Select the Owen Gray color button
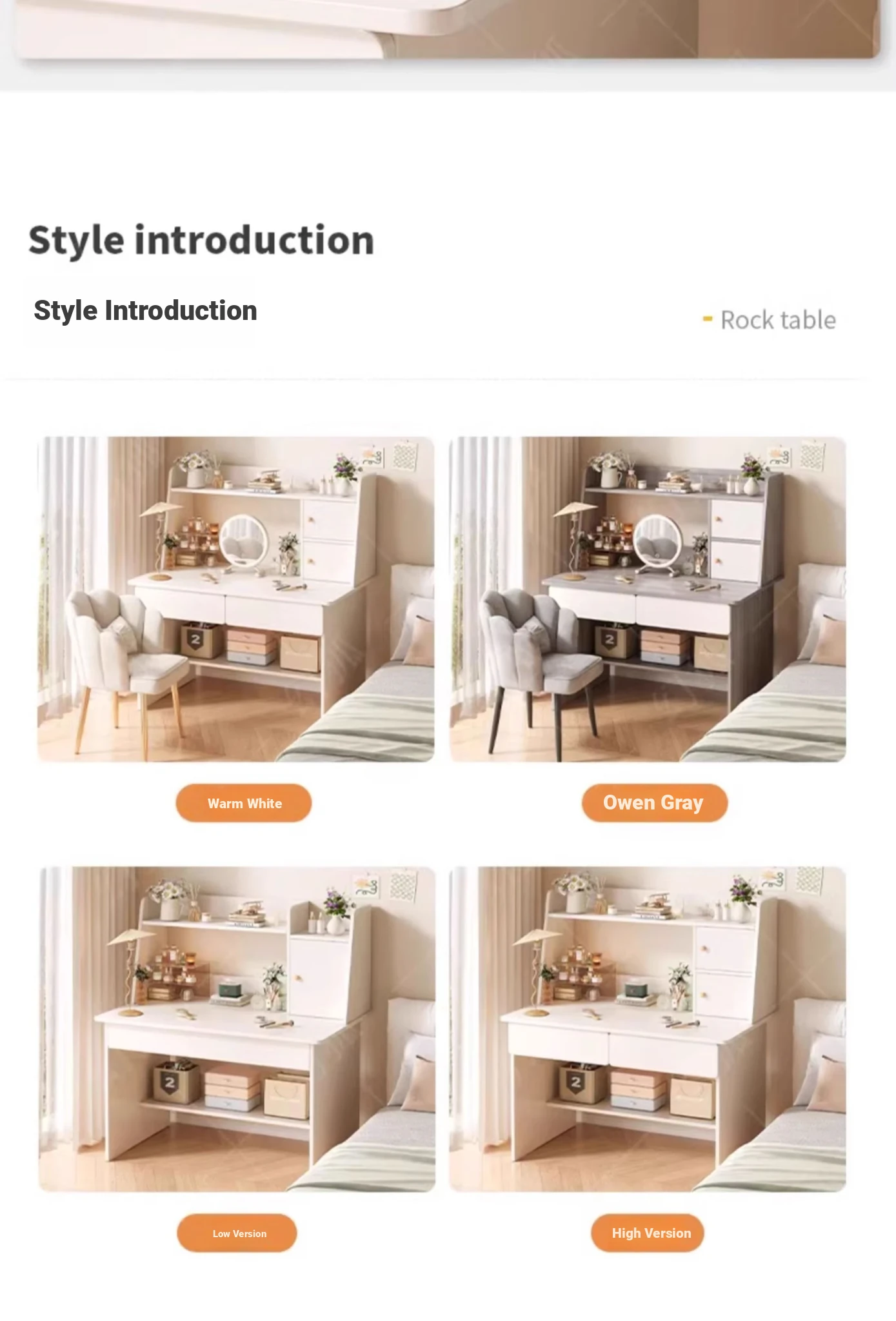896x1321 pixels. [654, 803]
